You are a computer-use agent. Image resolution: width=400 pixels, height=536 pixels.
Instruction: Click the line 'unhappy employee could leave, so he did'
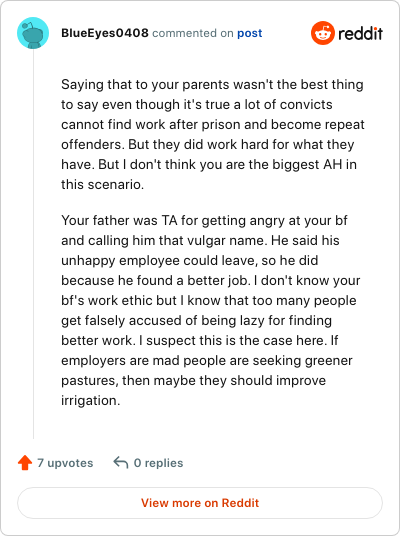point(189,260)
